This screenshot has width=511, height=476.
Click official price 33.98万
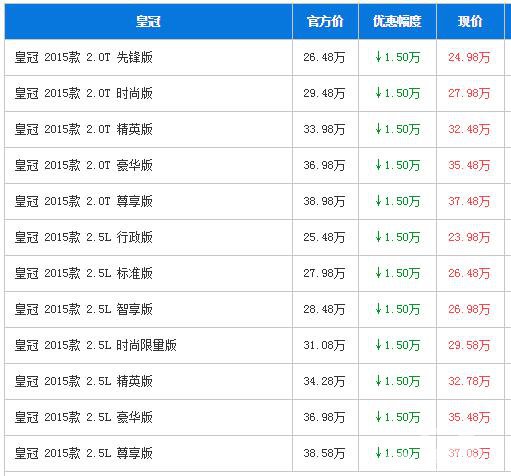[324, 129]
